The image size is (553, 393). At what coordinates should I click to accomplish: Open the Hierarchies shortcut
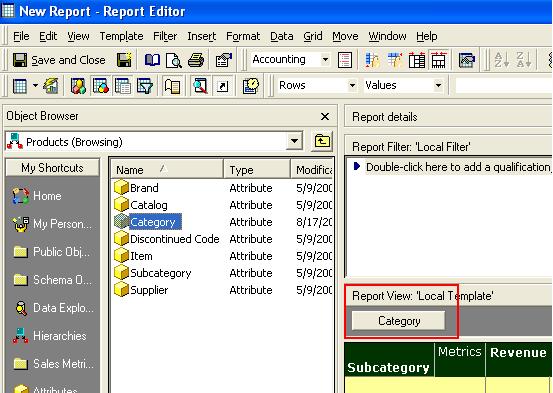tap(49, 336)
